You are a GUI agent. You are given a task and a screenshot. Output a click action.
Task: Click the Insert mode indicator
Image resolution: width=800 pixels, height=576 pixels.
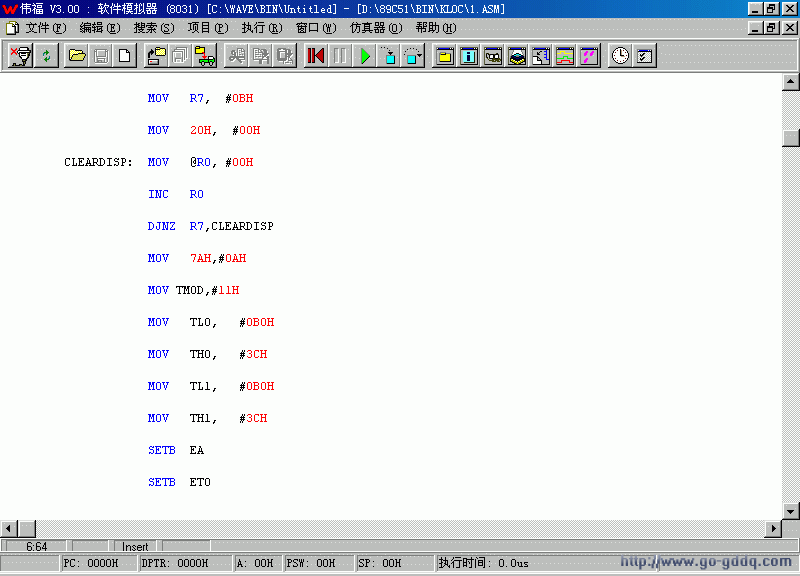(135, 547)
